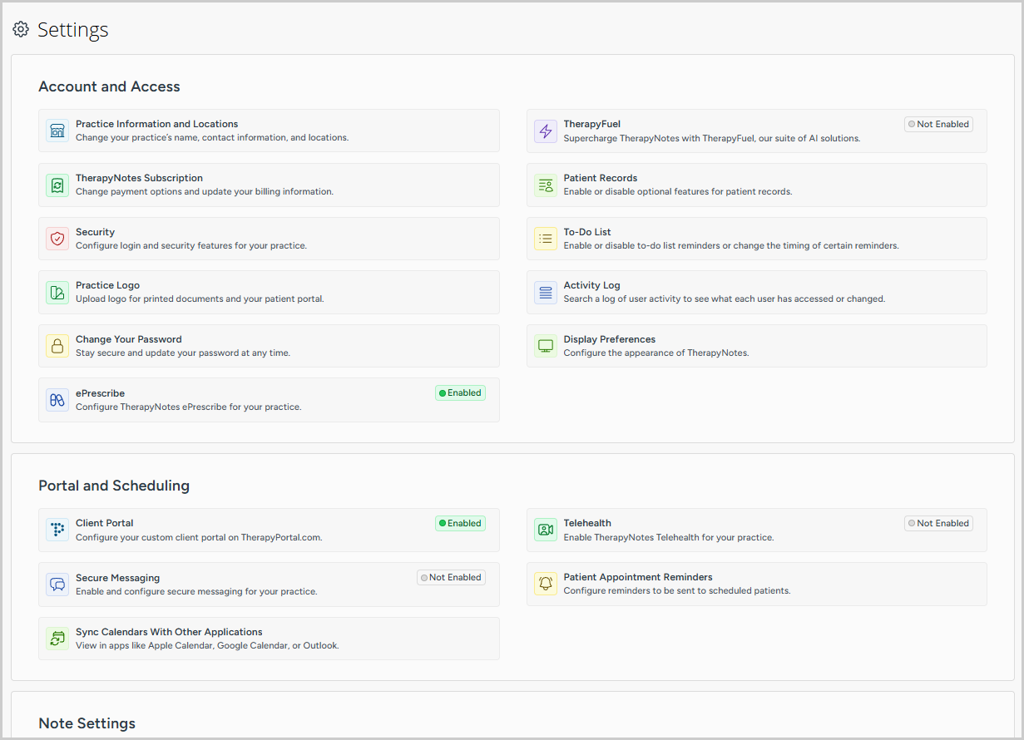Click the Display Preferences monitor icon
Image resolution: width=1024 pixels, height=740 pixels.
click(x=545, y=346)
